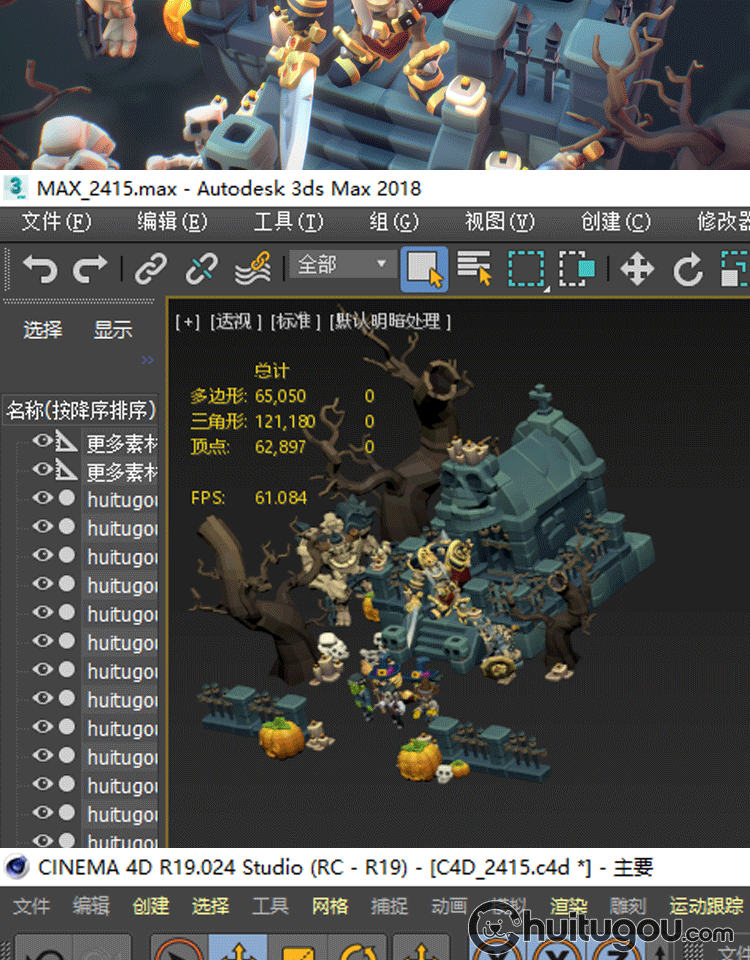Open 捕捉 menu in Cinema 4D
This screenshot has width=750, height=960.
[389, 906]
